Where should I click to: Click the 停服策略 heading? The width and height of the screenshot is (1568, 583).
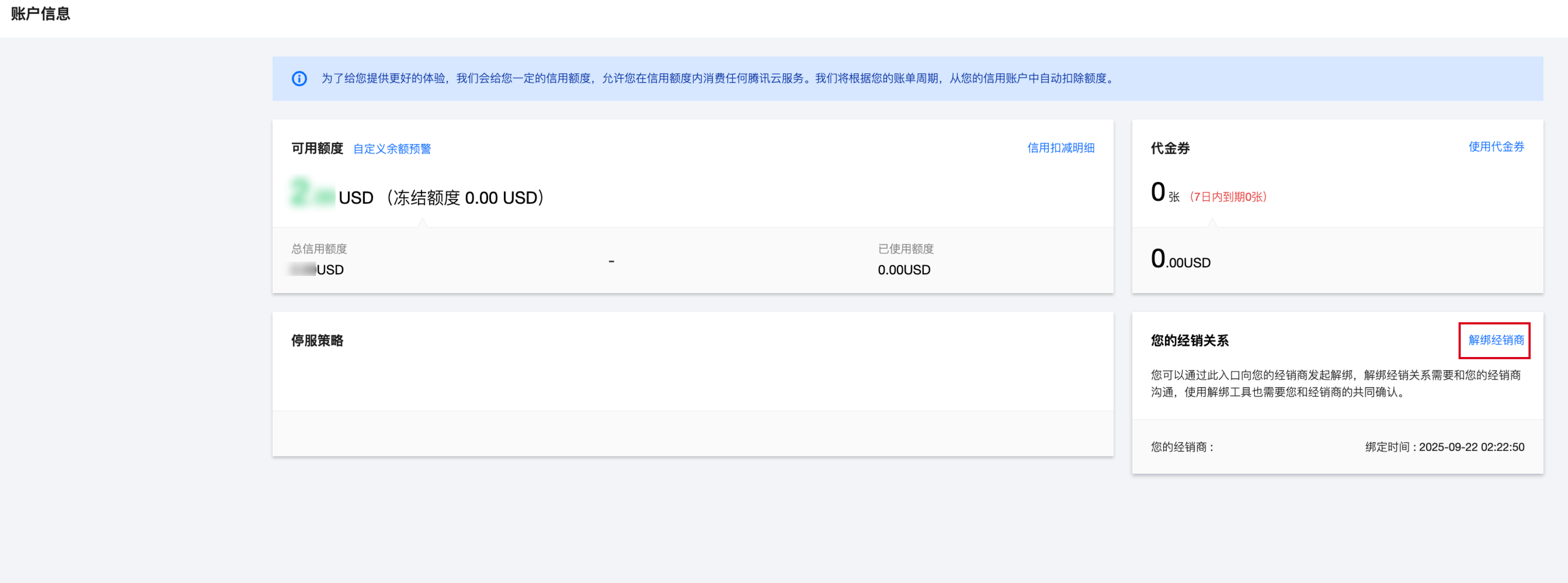click(x=317, y=340)
